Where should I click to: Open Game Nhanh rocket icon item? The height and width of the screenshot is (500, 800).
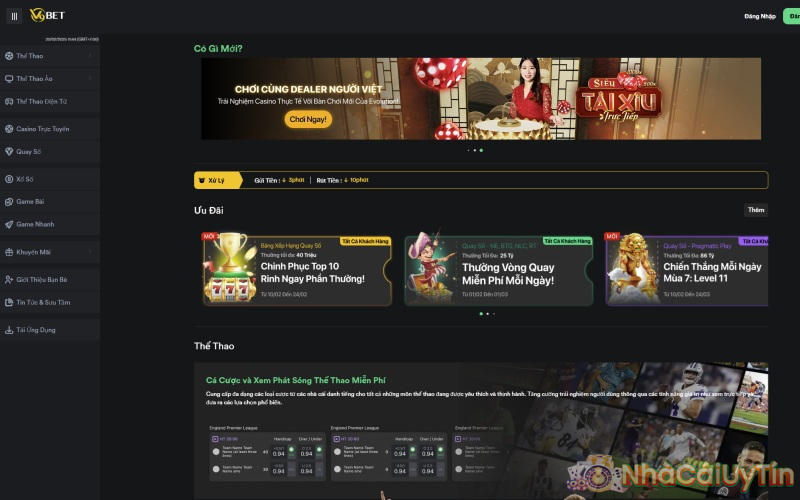[35, 224]
